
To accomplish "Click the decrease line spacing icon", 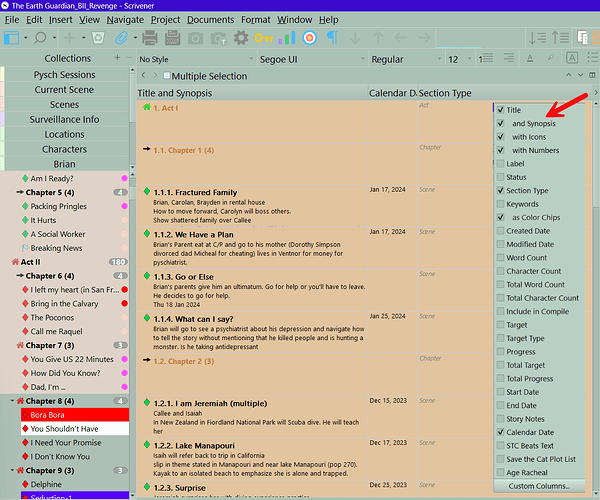I will 560,37.
